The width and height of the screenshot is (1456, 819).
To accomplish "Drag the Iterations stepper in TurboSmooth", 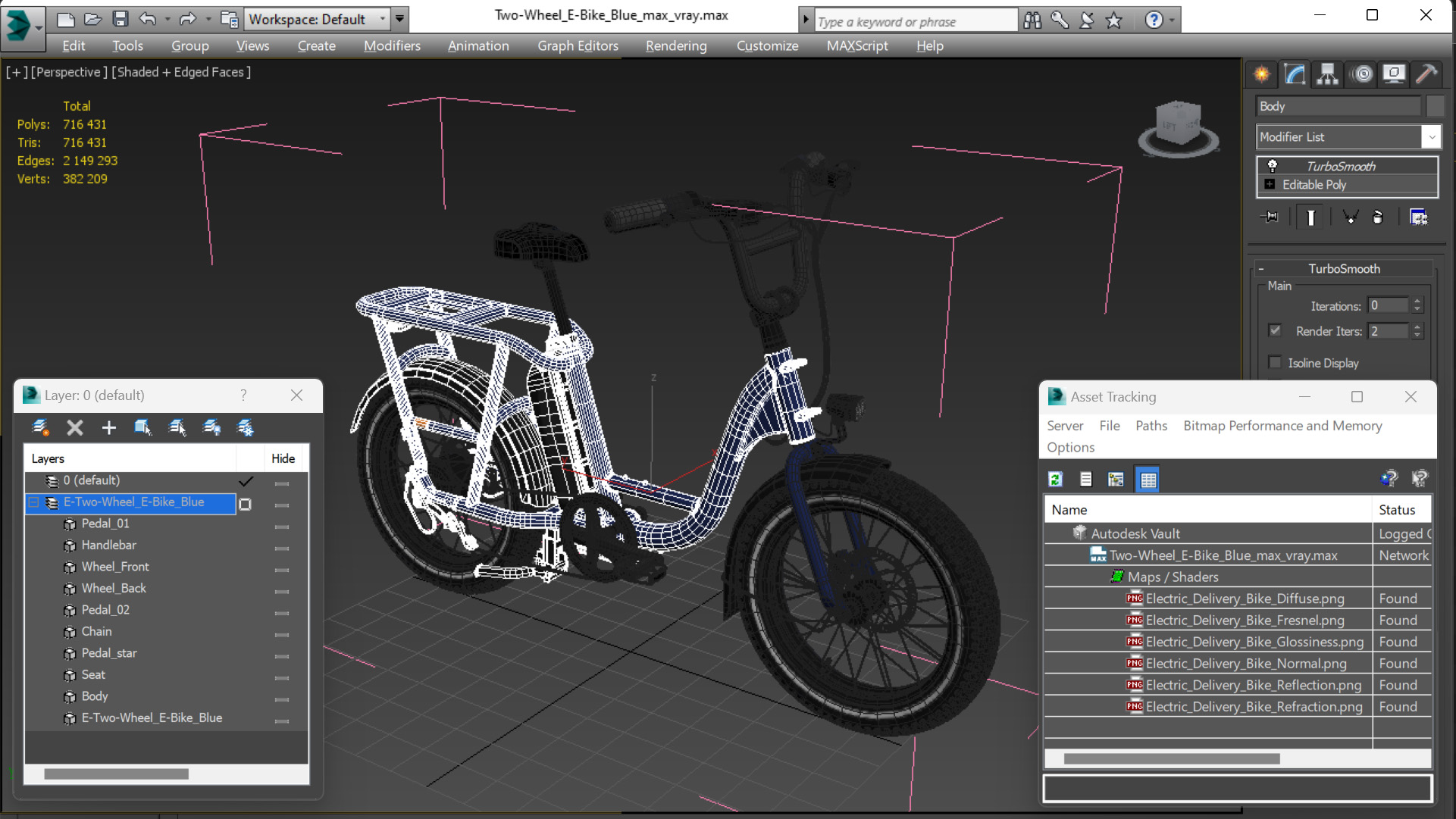I will click(1420, 306).
